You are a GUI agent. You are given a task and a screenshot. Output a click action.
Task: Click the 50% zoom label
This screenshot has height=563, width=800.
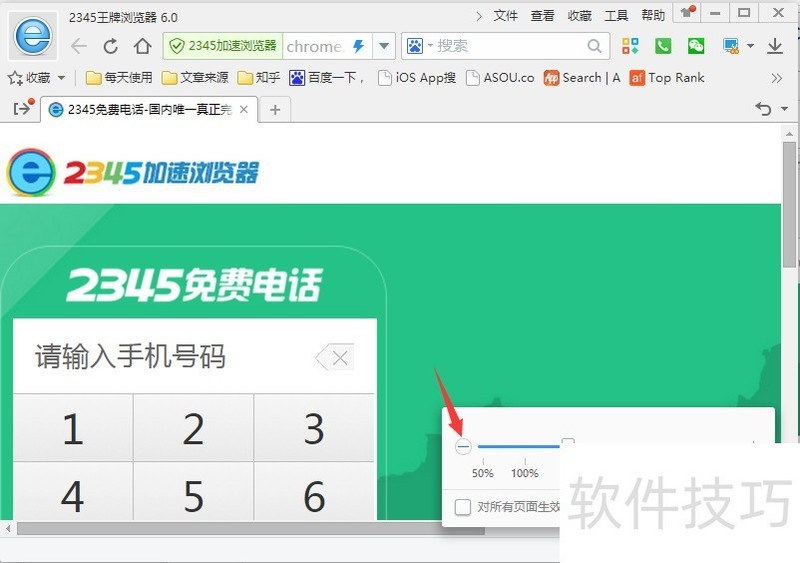(483, 473)
